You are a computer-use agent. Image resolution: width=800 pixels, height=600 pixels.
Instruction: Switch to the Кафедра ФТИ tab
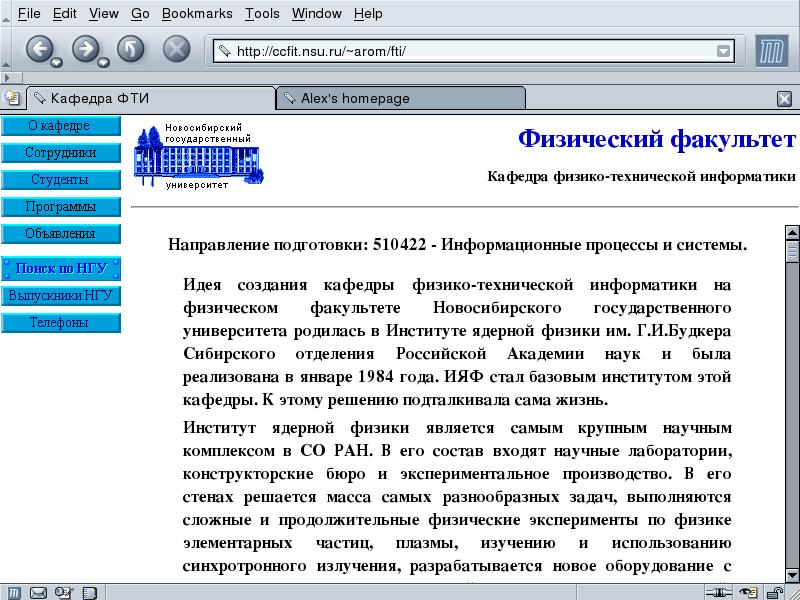click(151, 98)
